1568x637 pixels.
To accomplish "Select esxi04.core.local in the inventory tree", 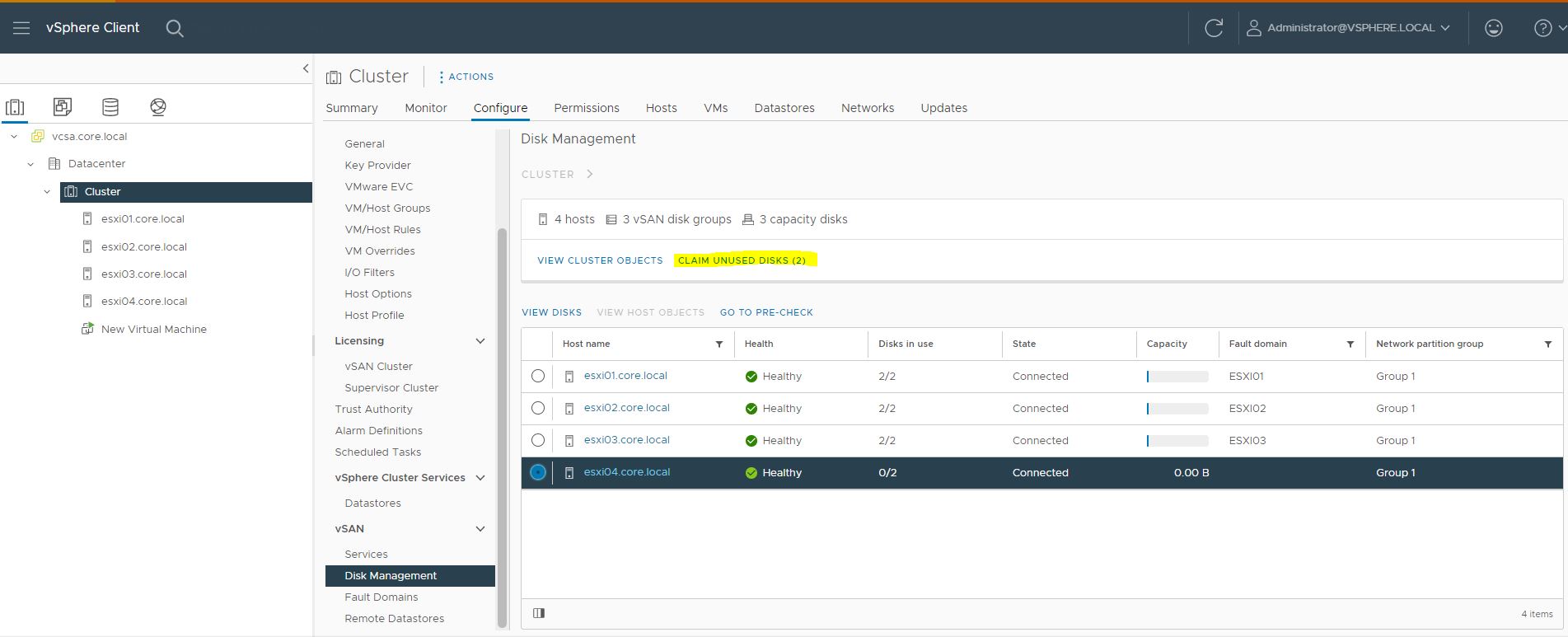I will [143, 302].
